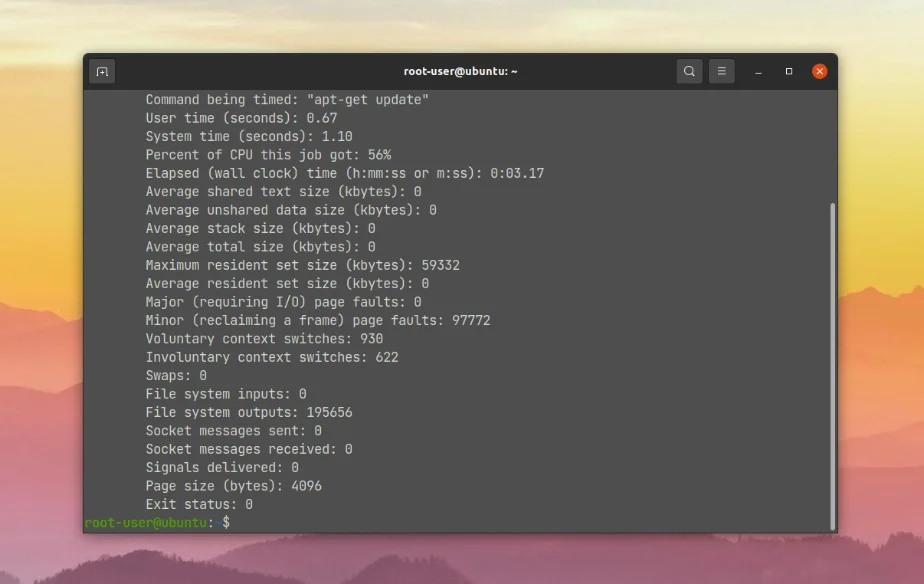
Task: Click the value 59332 for resident set size
Action: pos(442,265)
